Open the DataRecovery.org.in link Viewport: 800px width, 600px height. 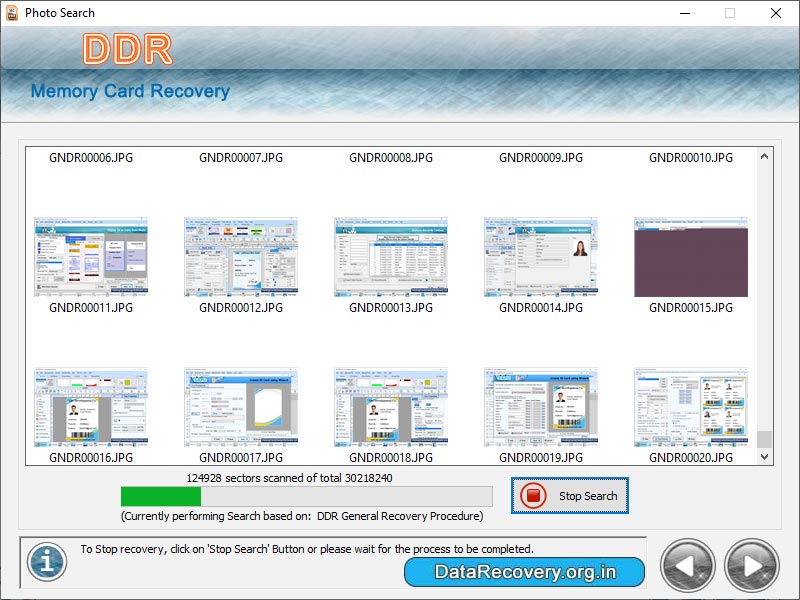point(524,572)
